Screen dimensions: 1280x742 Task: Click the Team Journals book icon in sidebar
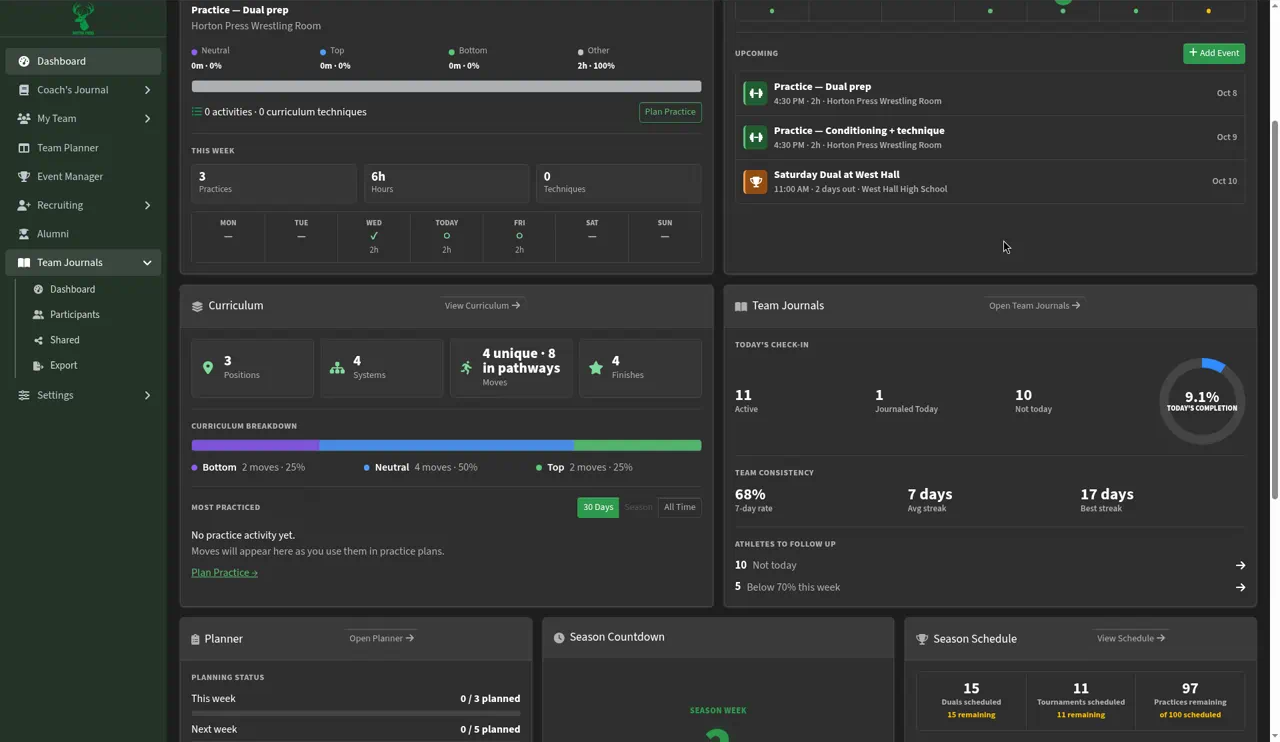point(24,263)
